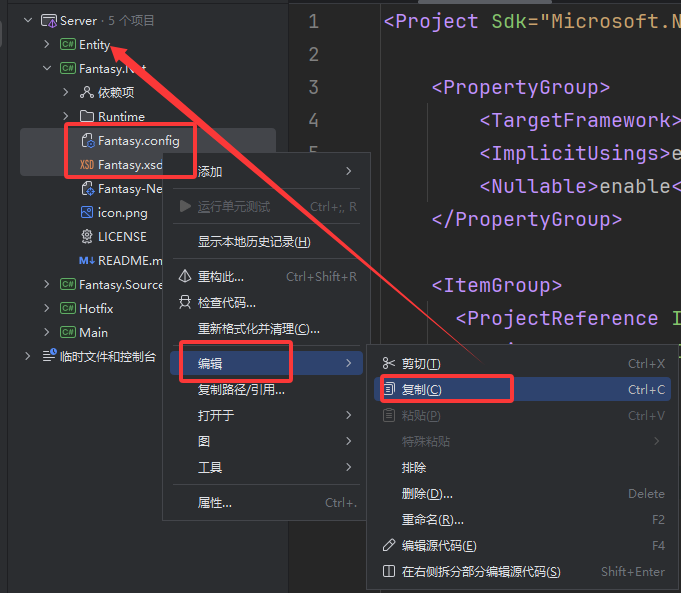This screenshot has height=593, width=681.
Task: Select the Main project in tree
Action: pyautogui.click(x=93, y=332)
